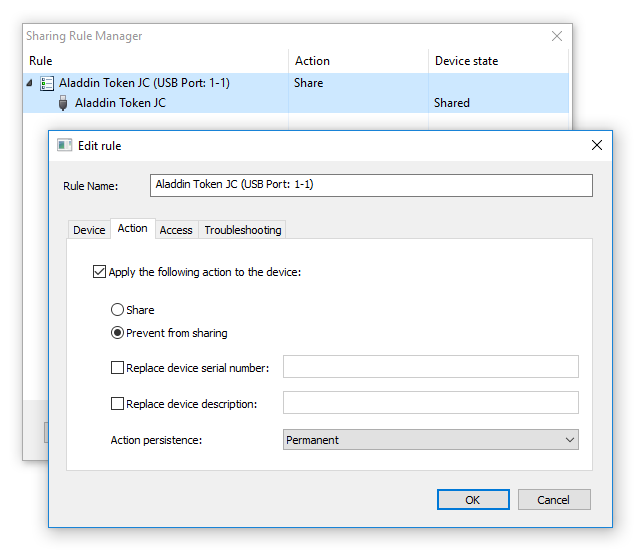Click the Rule column header in Sharing Rule Manager

(156, 61)
